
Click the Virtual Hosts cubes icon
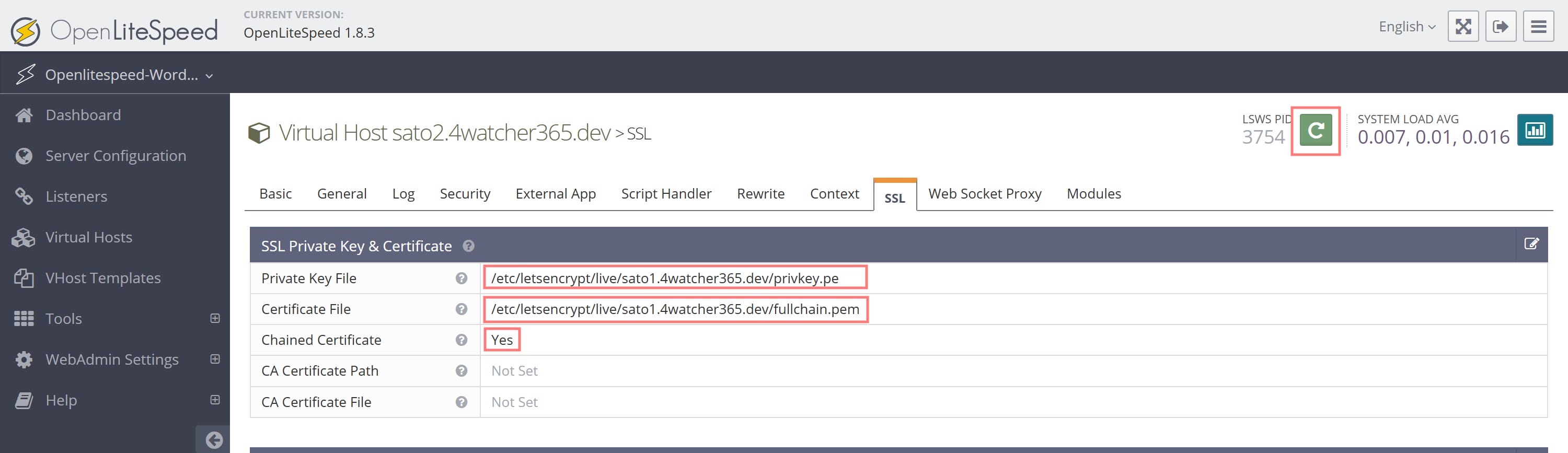24,237
